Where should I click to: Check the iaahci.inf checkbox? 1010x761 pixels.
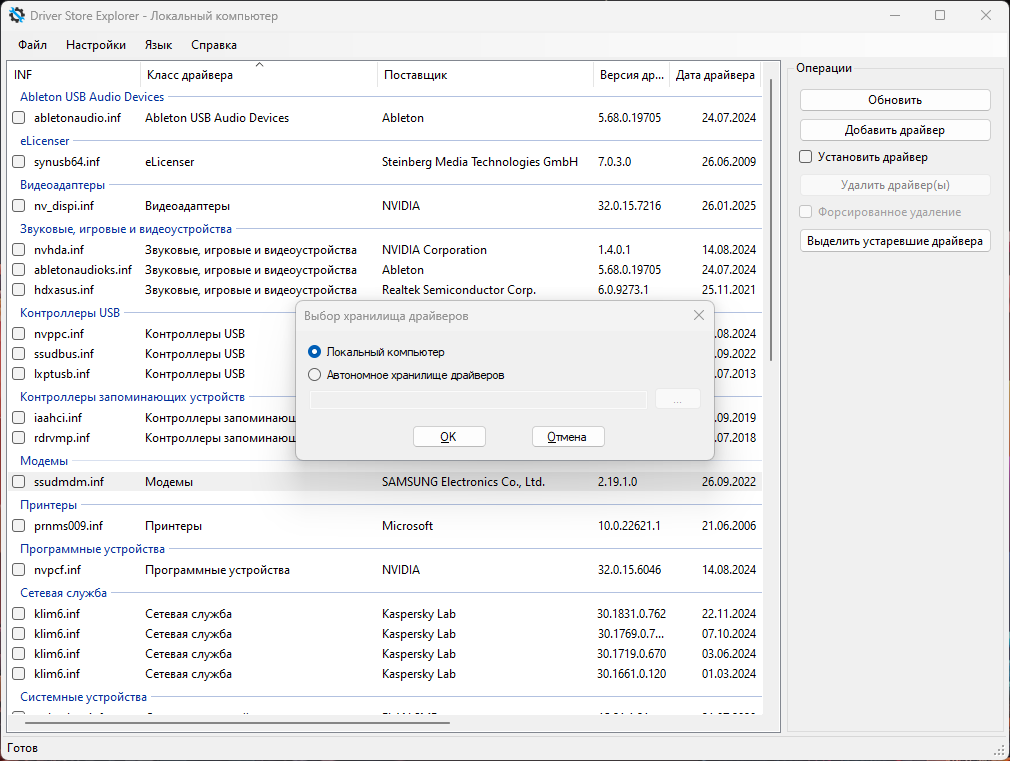click(19, 418)
